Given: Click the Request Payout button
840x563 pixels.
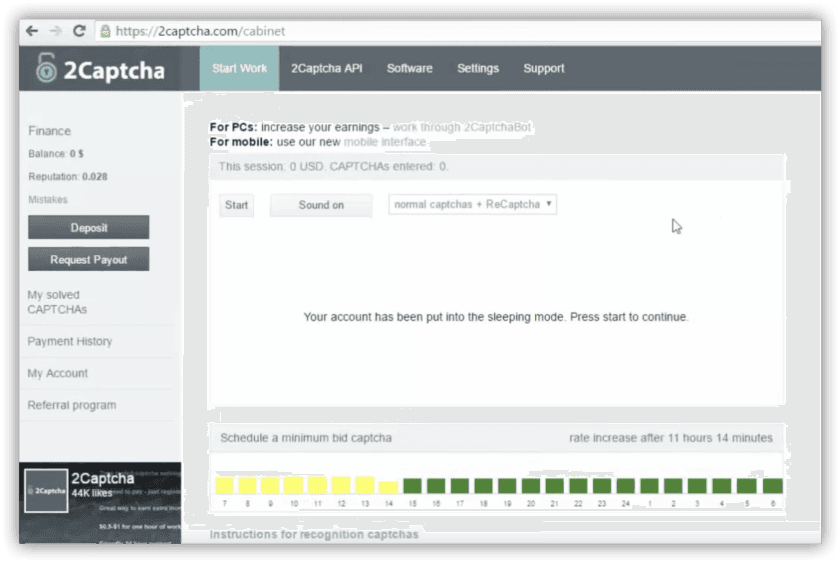Looking at the screenshot, I should (x=89, y=260).
